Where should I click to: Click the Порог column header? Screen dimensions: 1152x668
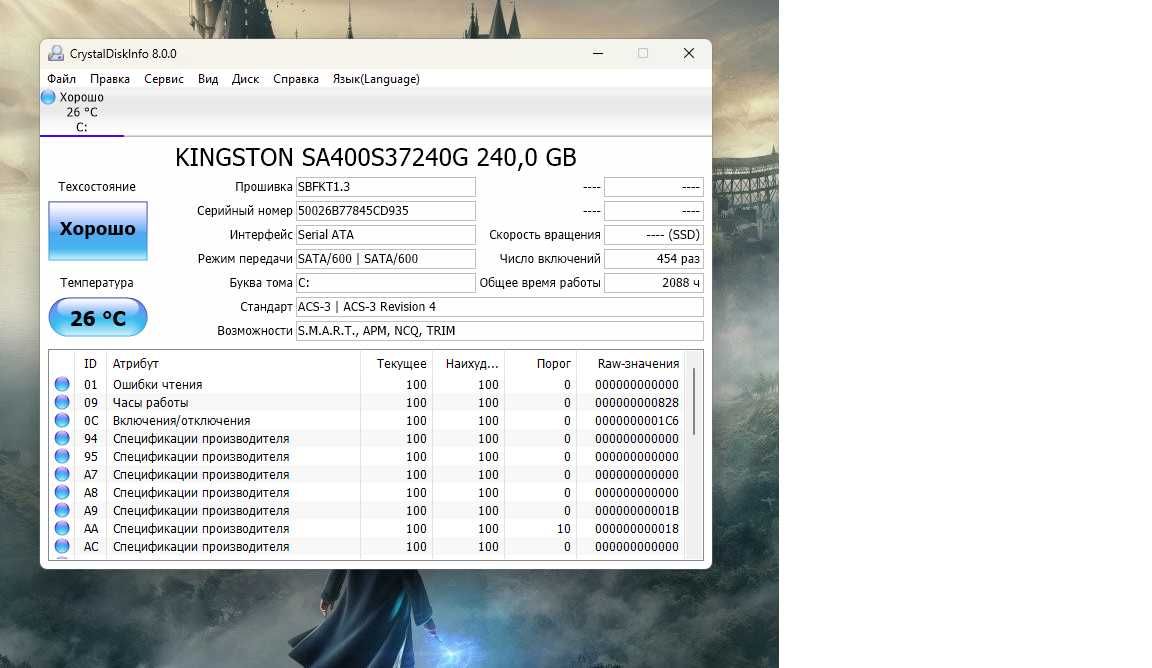click(x=541, y=364)
